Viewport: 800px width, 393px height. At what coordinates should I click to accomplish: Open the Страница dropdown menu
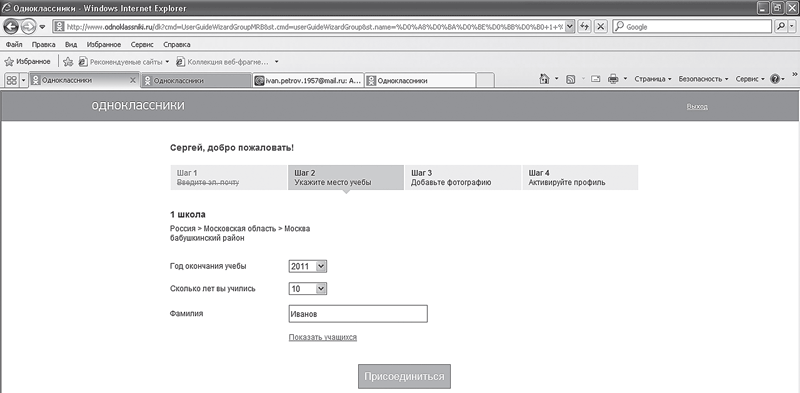point(653,79)
